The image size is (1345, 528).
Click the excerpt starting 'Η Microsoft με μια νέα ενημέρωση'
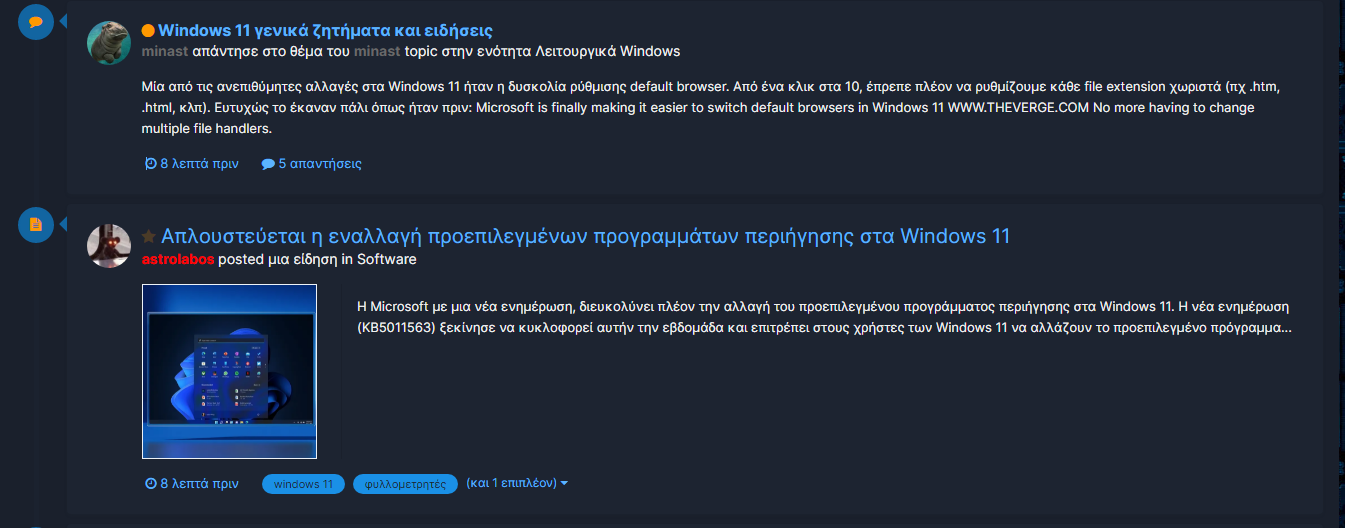pyautogui.click(x=824, y=316)
